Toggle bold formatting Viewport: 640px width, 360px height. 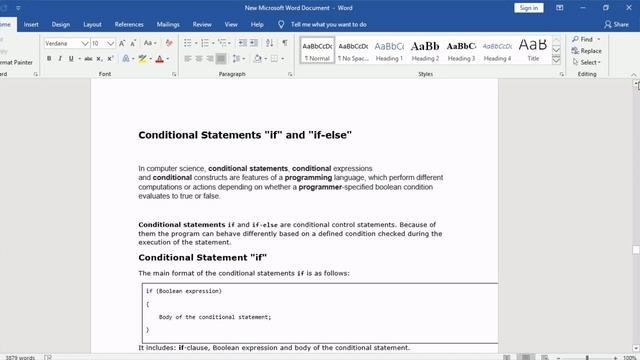[x=49, y=59]
